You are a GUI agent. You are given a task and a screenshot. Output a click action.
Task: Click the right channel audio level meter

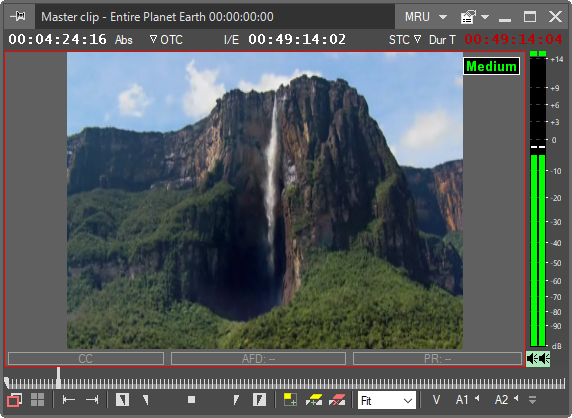pos(542,199)
